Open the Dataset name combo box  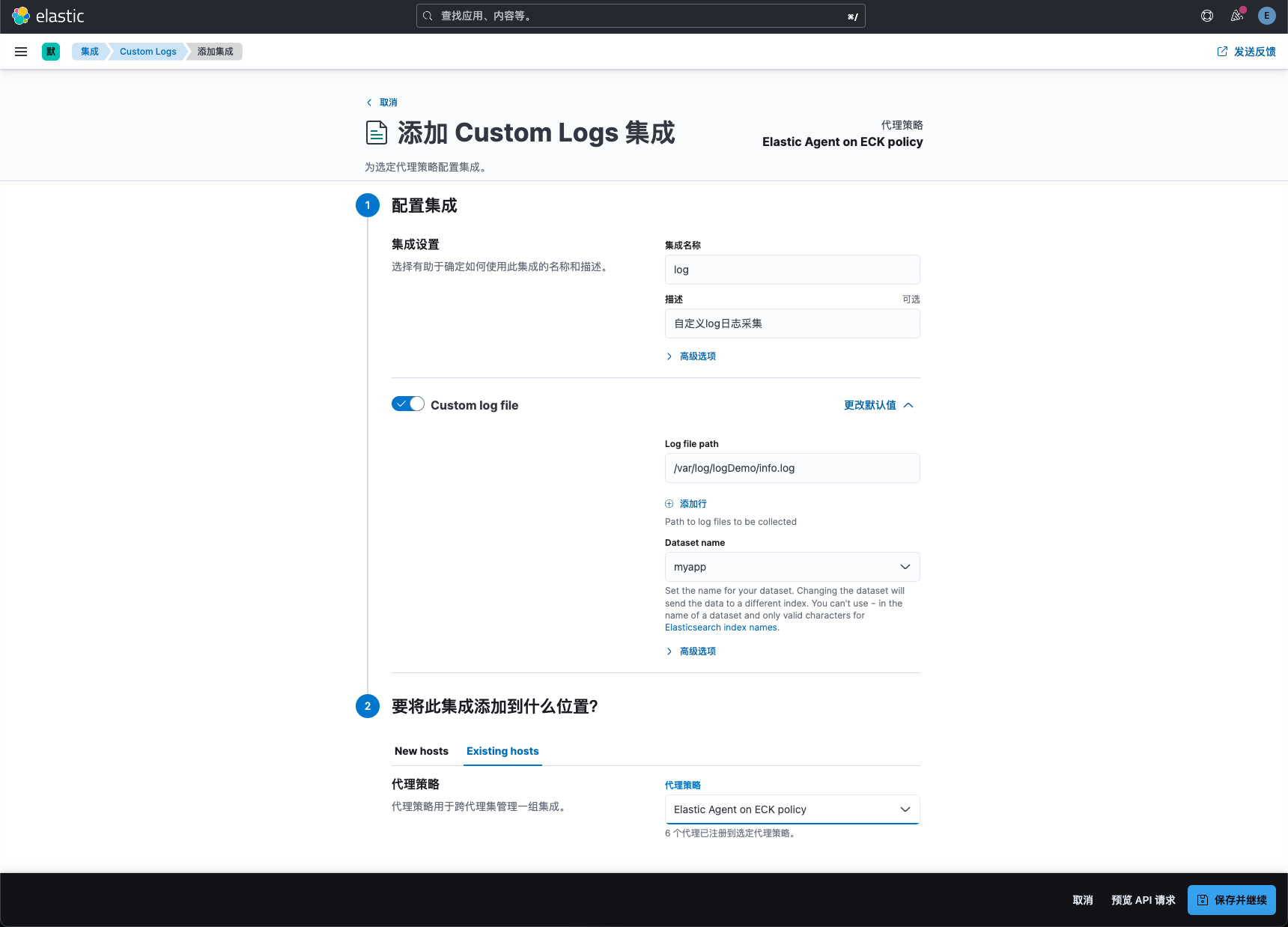pos(792,567)
